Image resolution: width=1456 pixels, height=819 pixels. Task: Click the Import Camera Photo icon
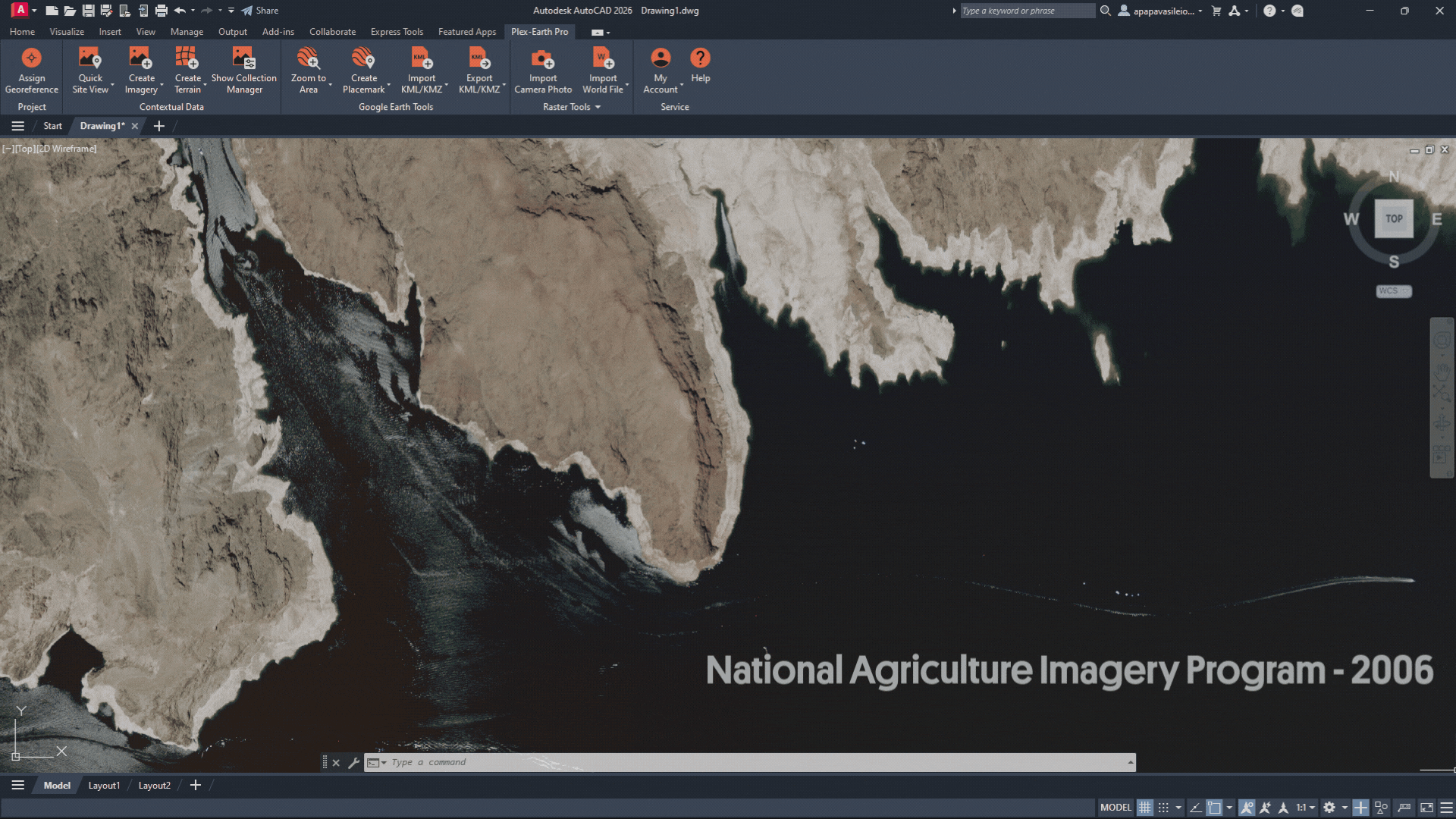(x=542, y=58)
